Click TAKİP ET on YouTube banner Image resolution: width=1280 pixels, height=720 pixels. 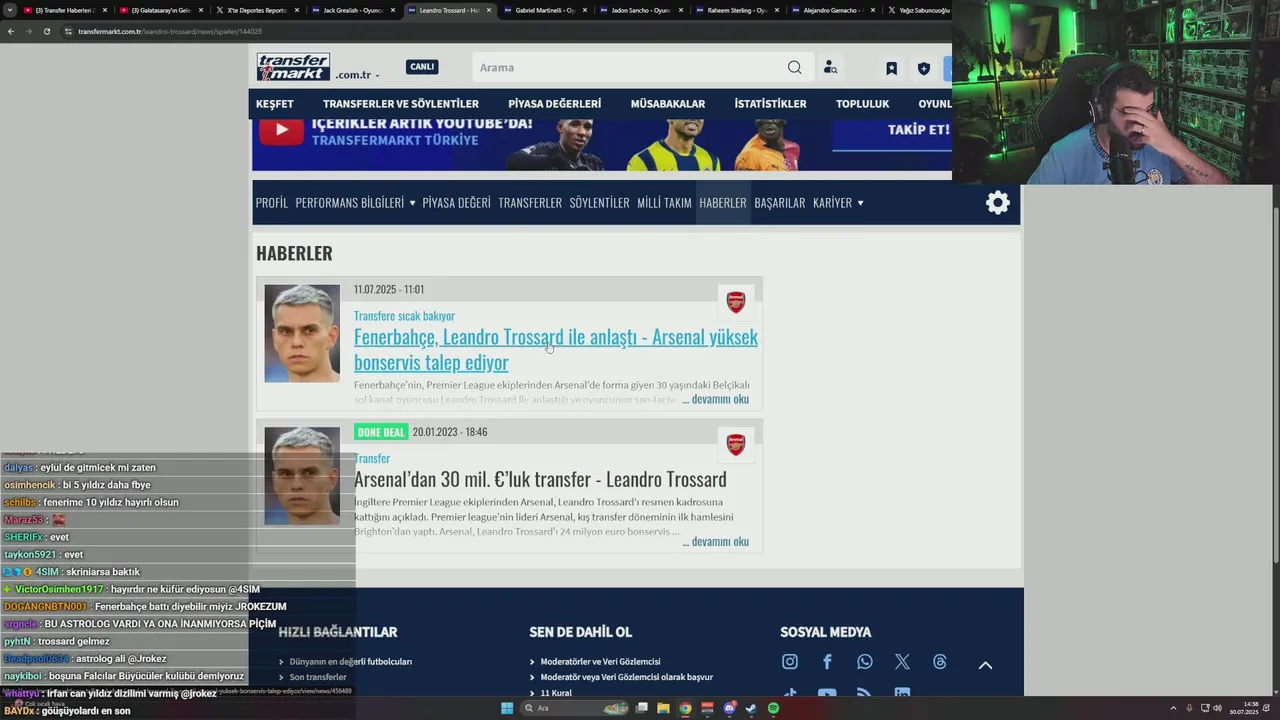coord(918,129)
